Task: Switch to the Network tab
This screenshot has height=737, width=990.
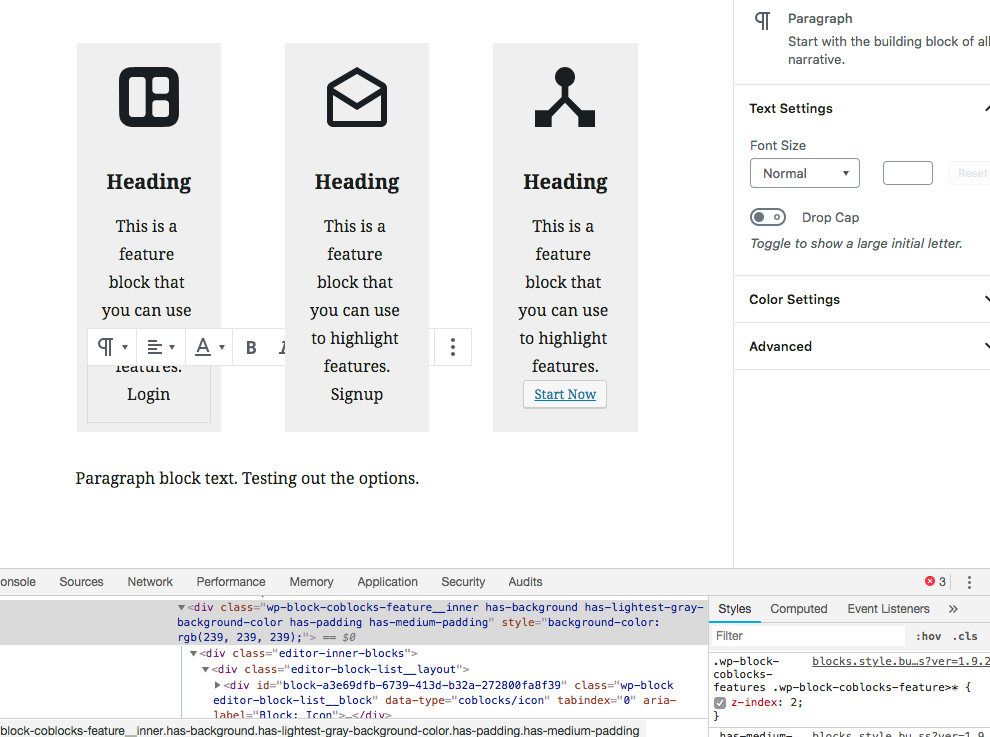Action: 150,582
